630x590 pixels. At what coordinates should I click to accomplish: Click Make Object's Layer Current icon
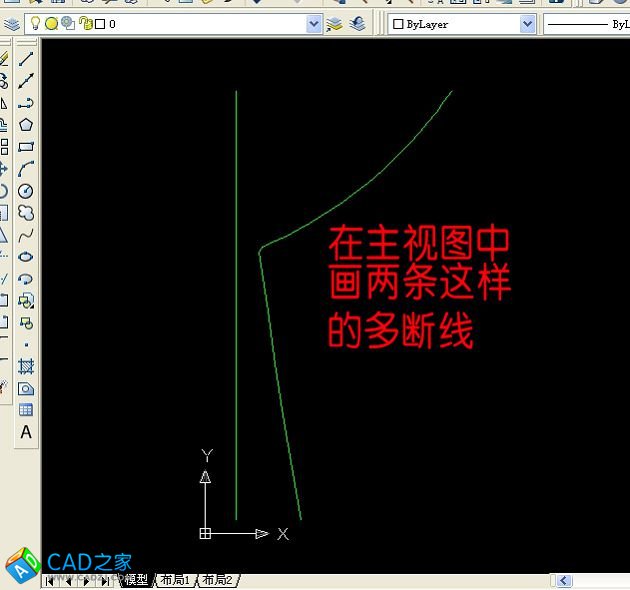pyautogui.click(x=334, y=24)
